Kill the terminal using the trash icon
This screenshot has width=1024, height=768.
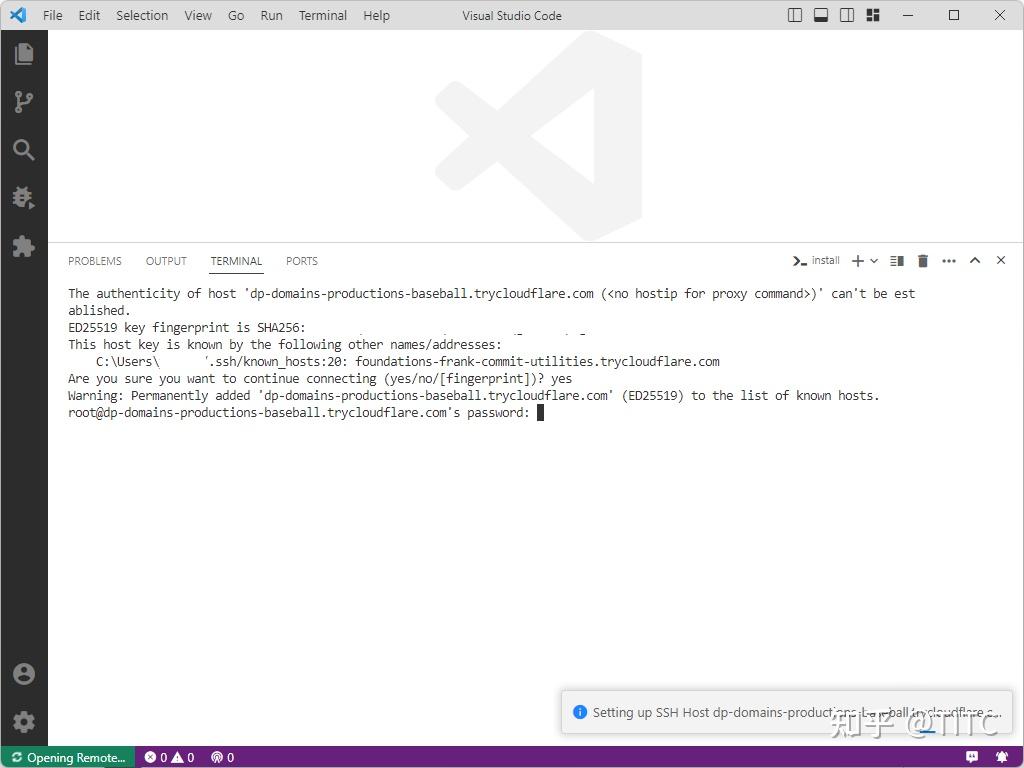click(x=922, y=260)
